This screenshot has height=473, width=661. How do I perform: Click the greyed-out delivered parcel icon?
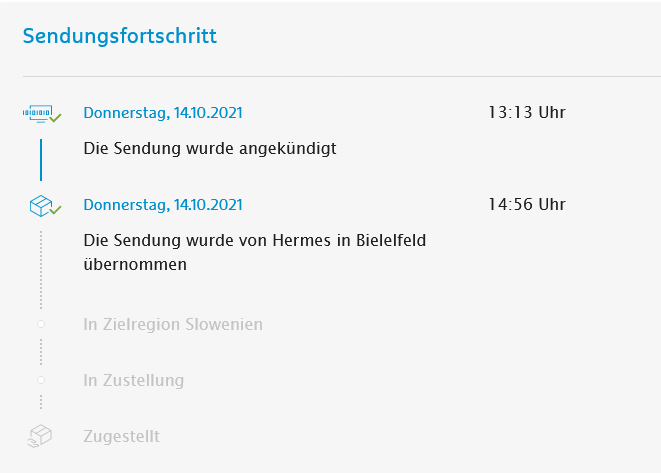(41, 437)
